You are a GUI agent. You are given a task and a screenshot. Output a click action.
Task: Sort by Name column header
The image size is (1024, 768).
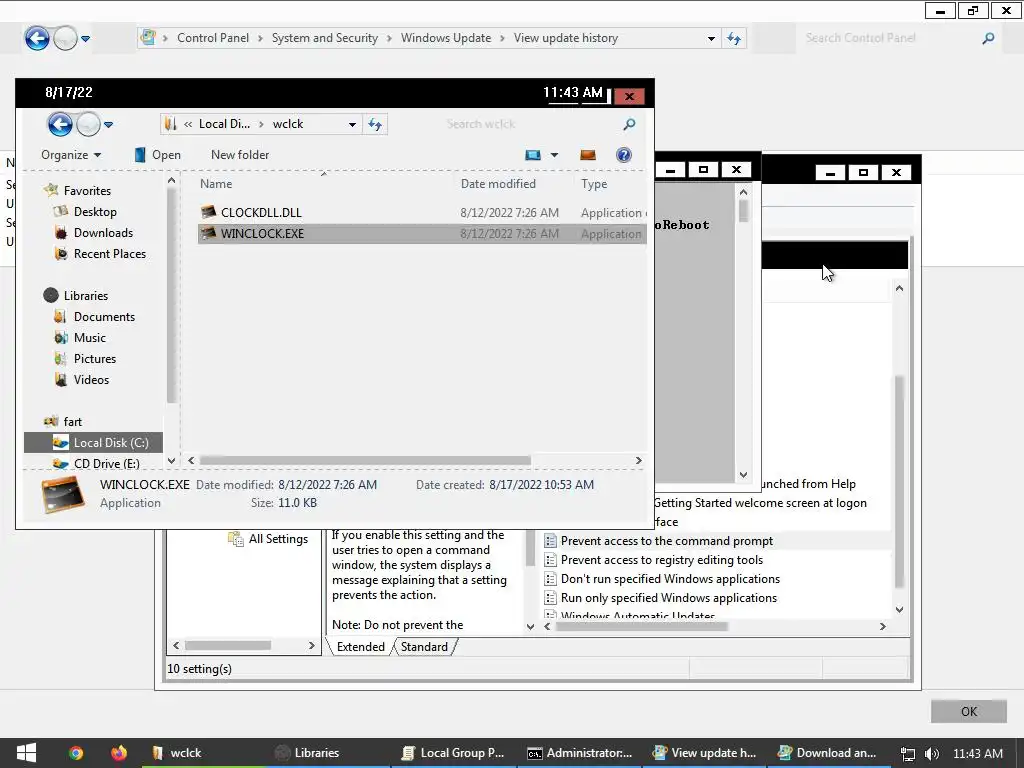pyautogui.click(x=216, y=184)
